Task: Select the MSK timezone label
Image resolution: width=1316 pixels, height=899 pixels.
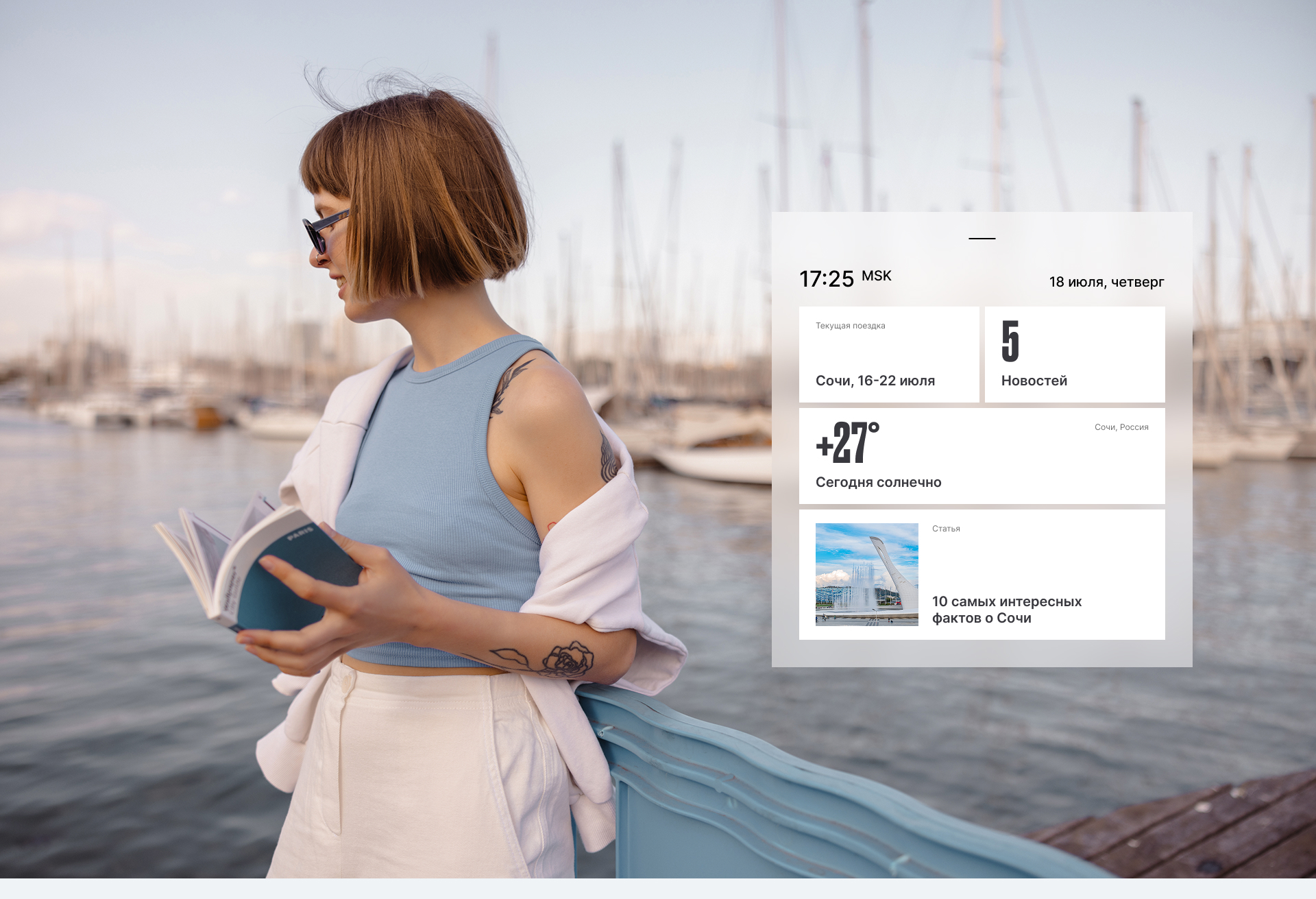Action: (876, 276)
